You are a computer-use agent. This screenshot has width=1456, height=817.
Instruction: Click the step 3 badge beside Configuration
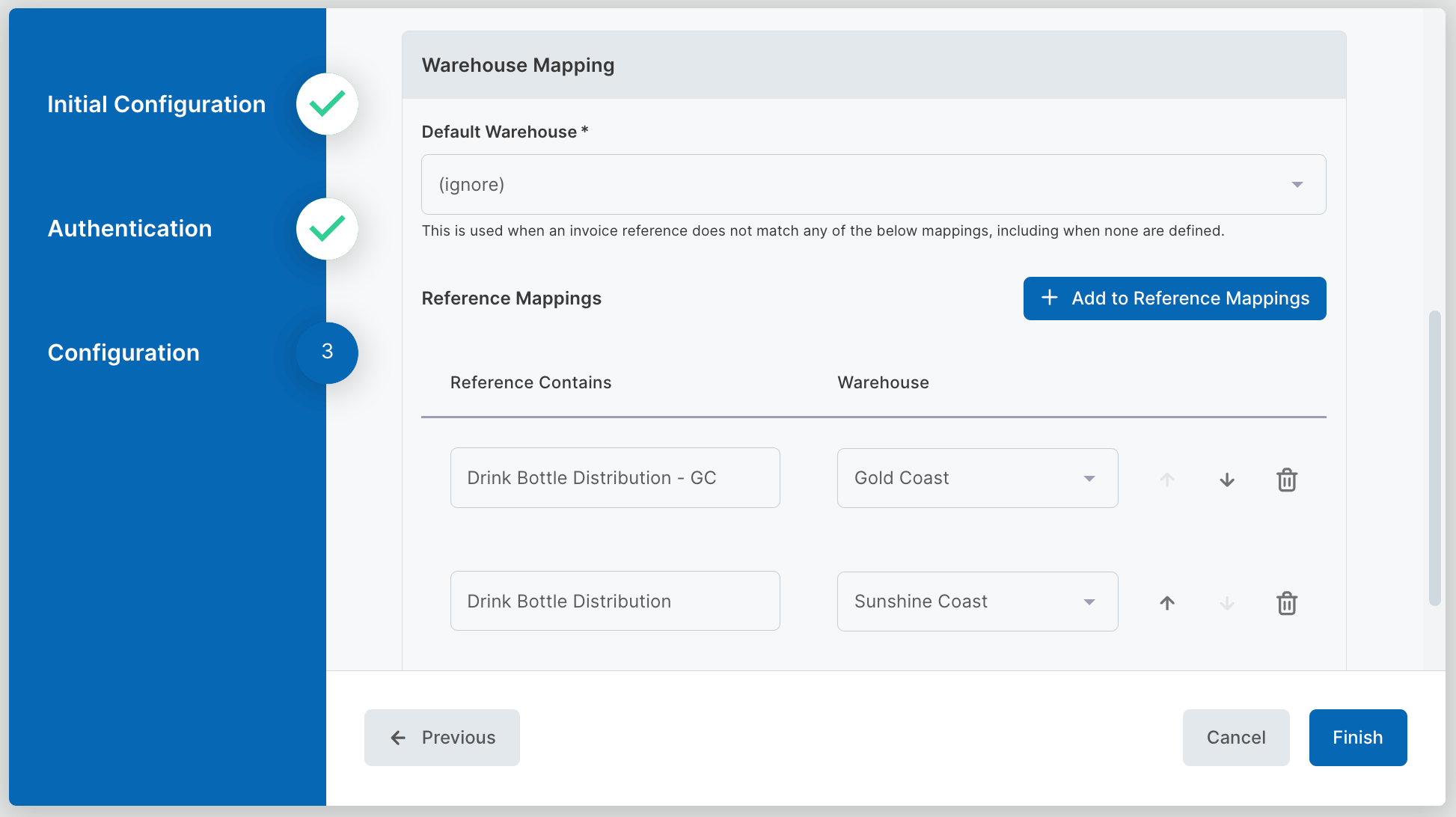[x=327, y=352]
